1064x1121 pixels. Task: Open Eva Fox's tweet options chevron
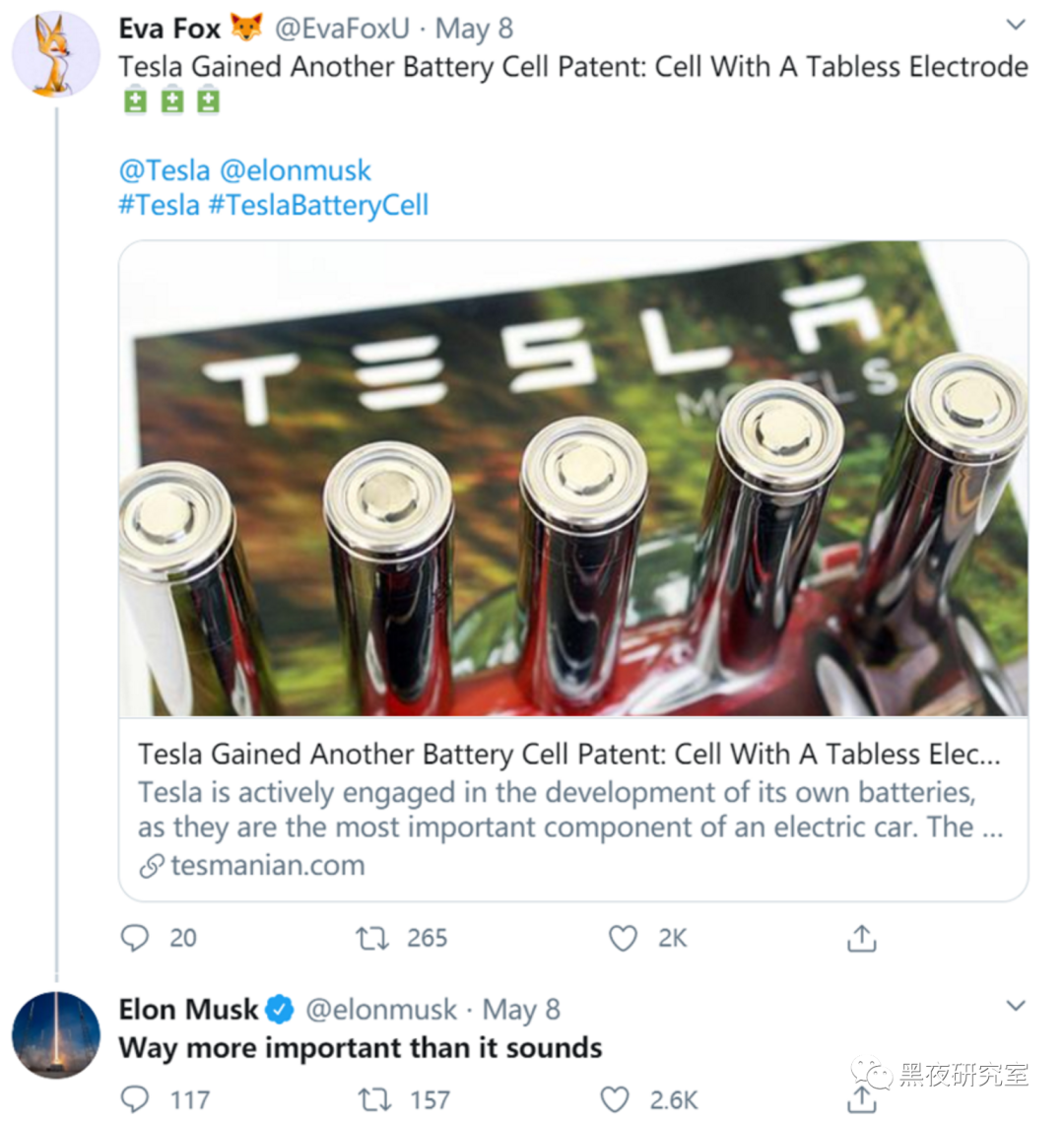(1016, 25)
